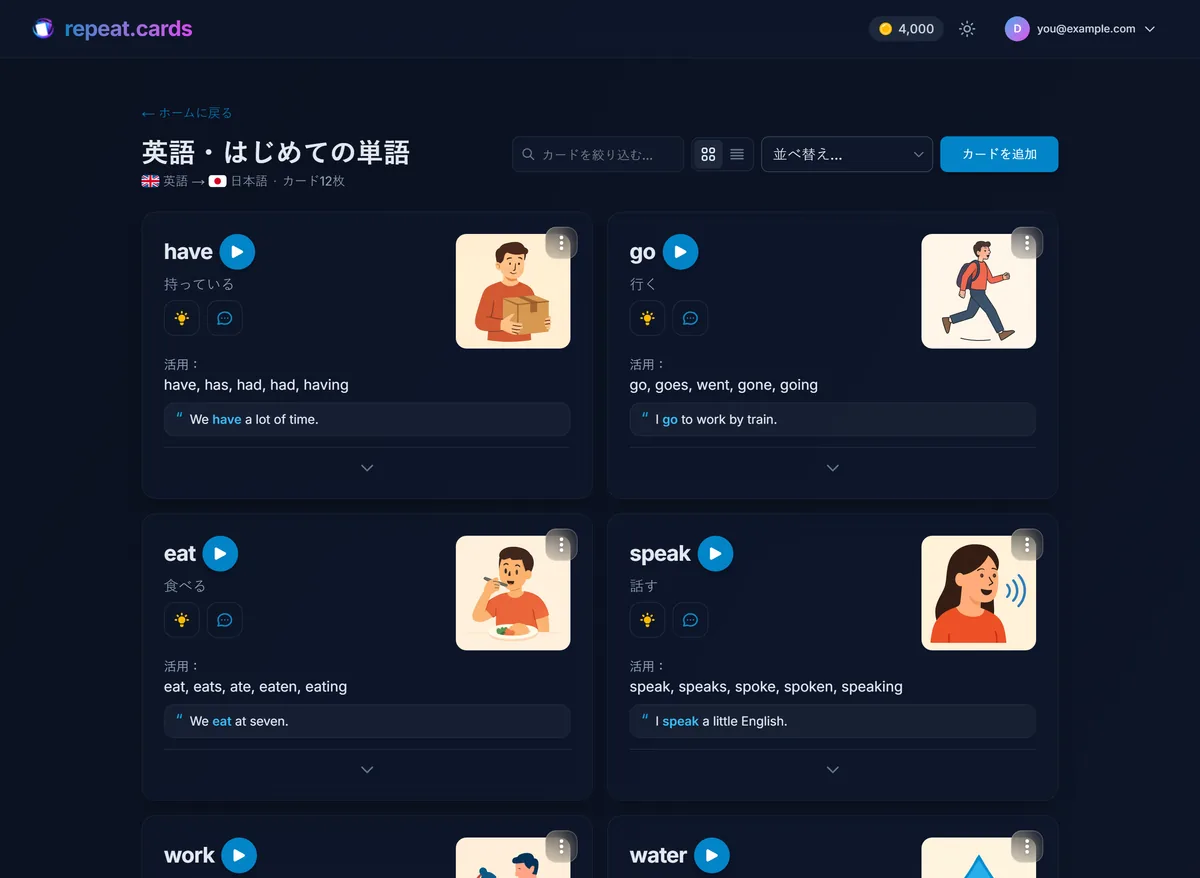The width and height of the screenshot is (1200, 878).
Task: Open the chat bubble for eat
Action: pyautogui.click(x=225, y=620)
